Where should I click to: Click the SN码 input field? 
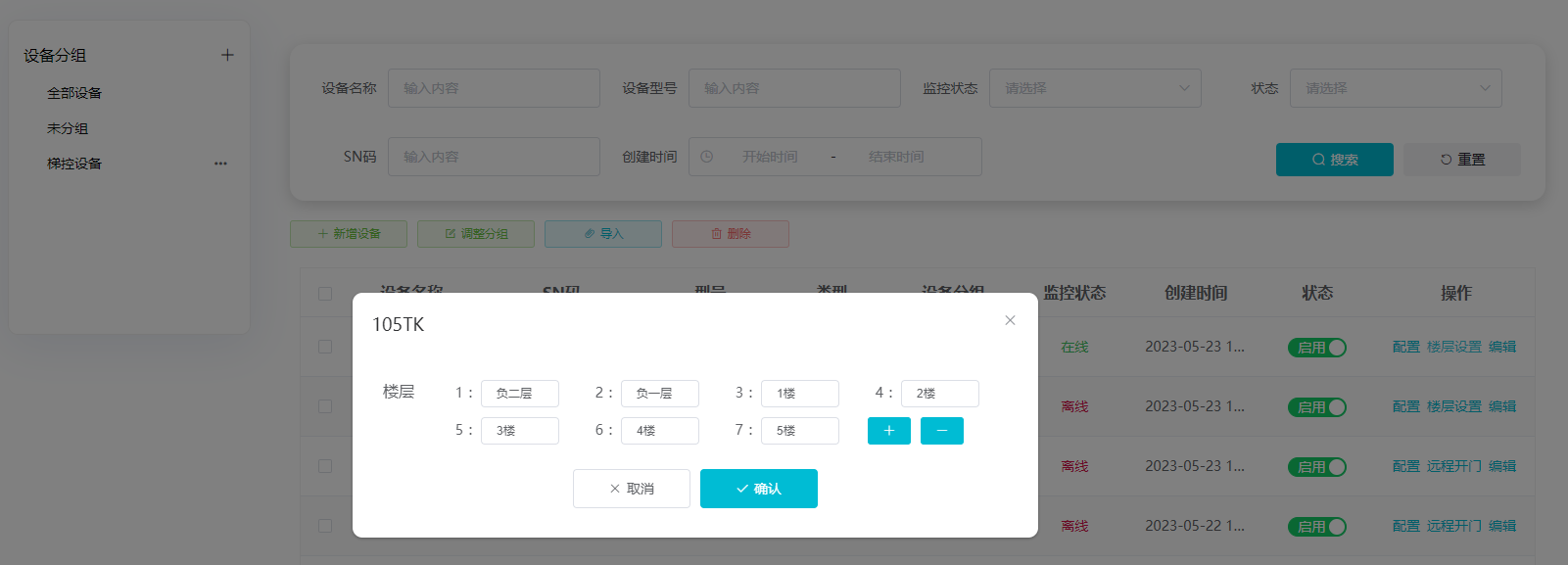pos(494,157)
